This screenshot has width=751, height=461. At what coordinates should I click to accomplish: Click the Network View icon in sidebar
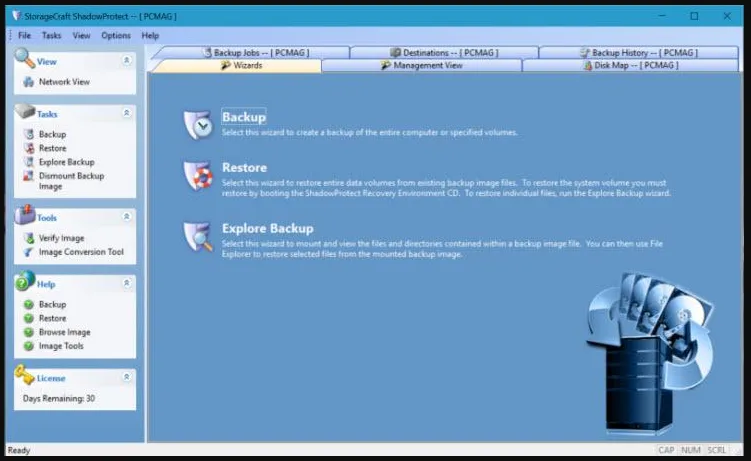pos(29,82)
